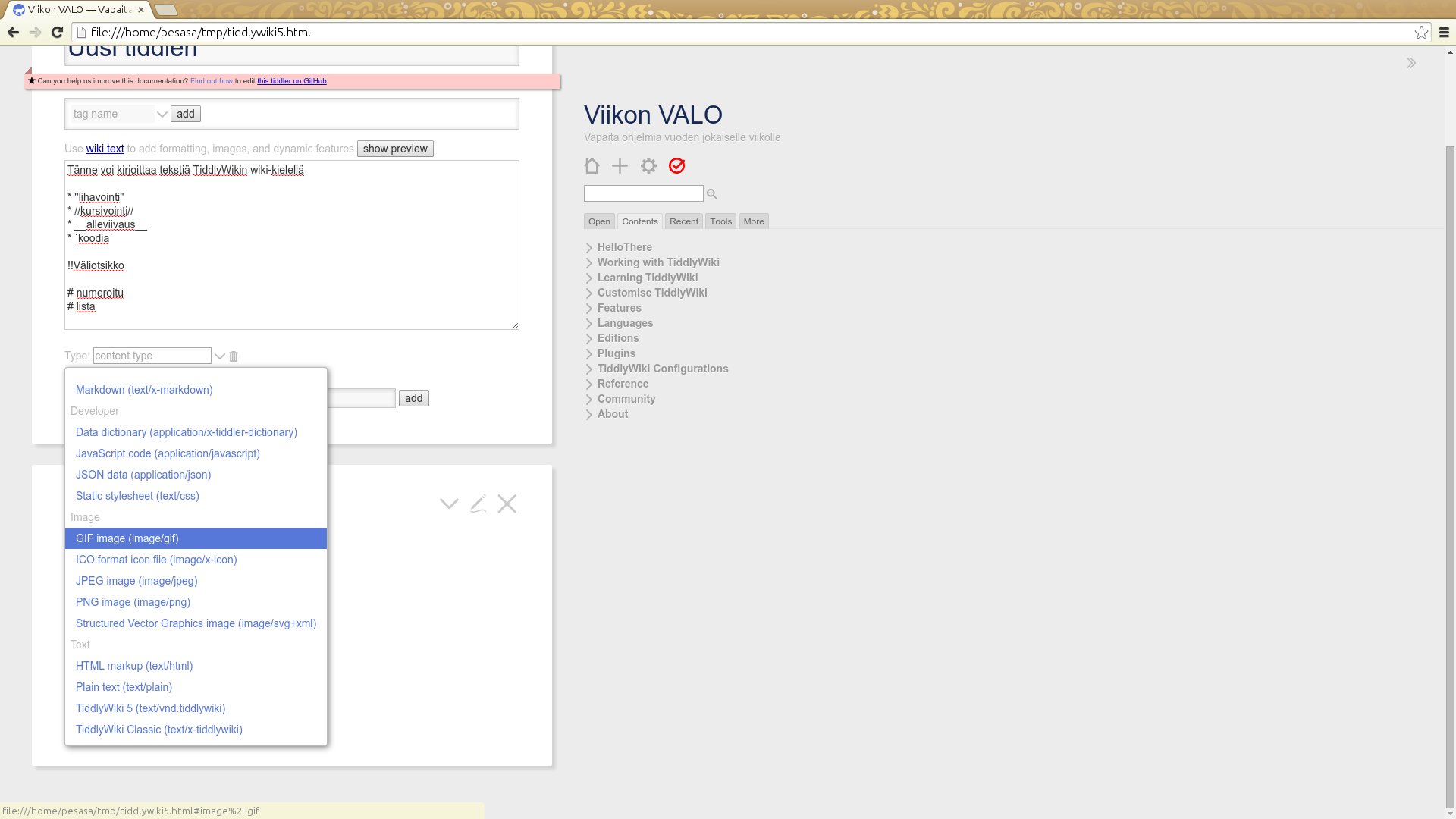This screenshot has height=819, width=1456.
Task: Open Reference in contents list
Action: pos(623,384)
